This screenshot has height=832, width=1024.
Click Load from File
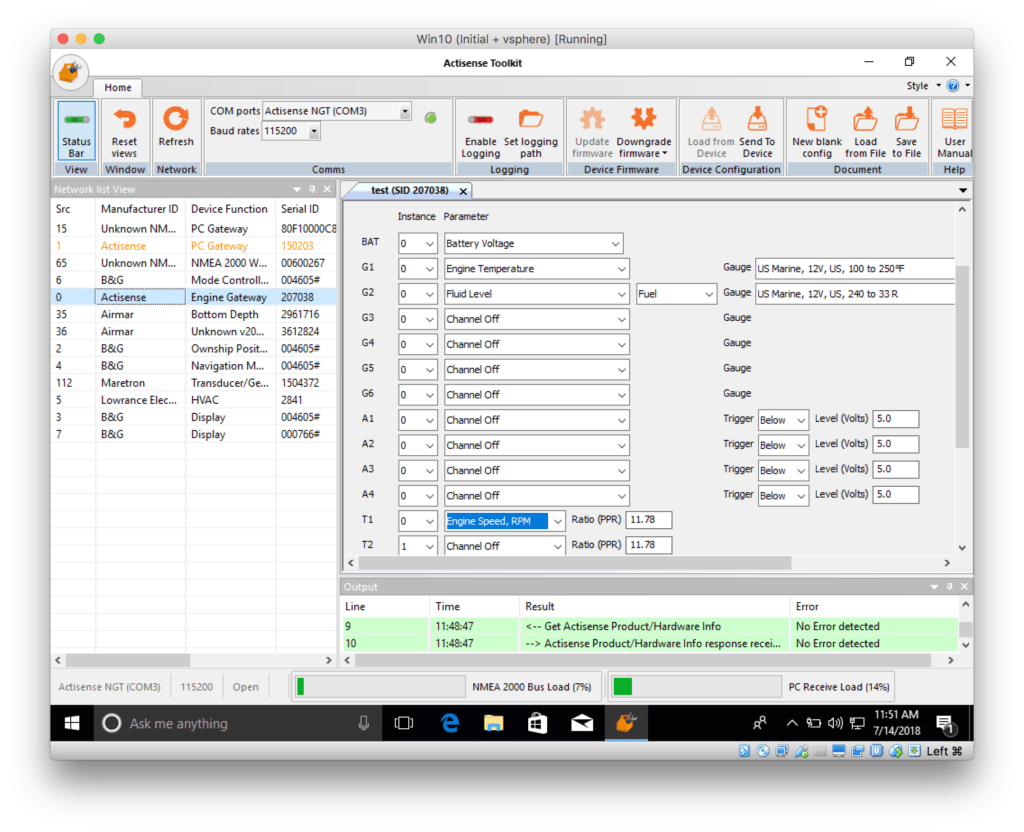pyautogui.click(x=865, y=133)
